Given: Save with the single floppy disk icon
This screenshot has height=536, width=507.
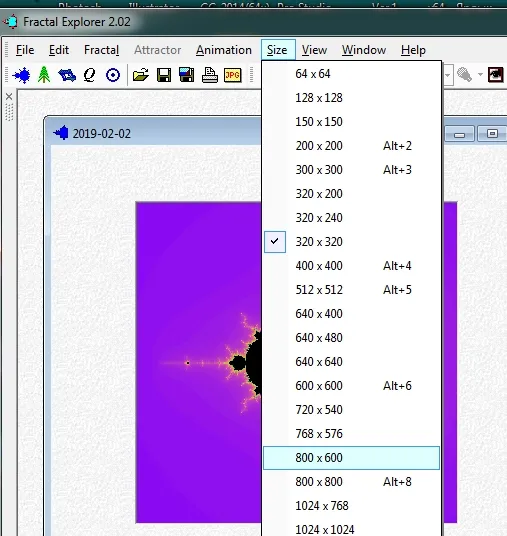Looking at the screenshot, I should click(x=164, y=75).
